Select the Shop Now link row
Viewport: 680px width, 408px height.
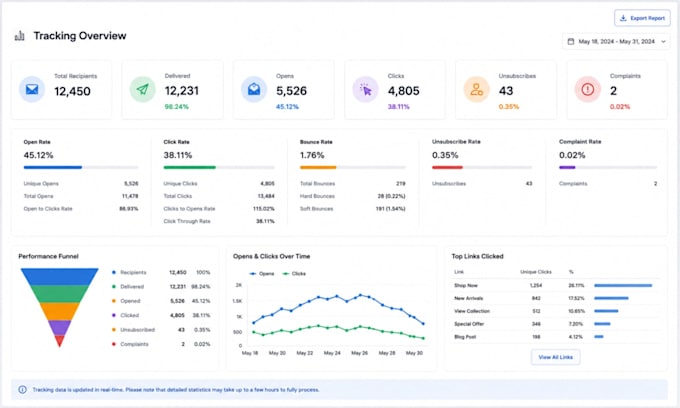point(556,285)
